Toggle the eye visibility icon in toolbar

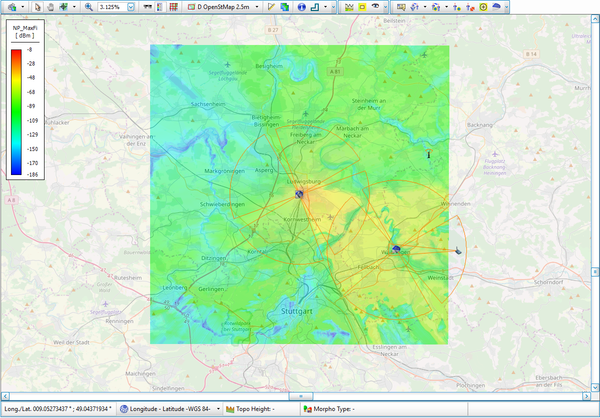375,7
